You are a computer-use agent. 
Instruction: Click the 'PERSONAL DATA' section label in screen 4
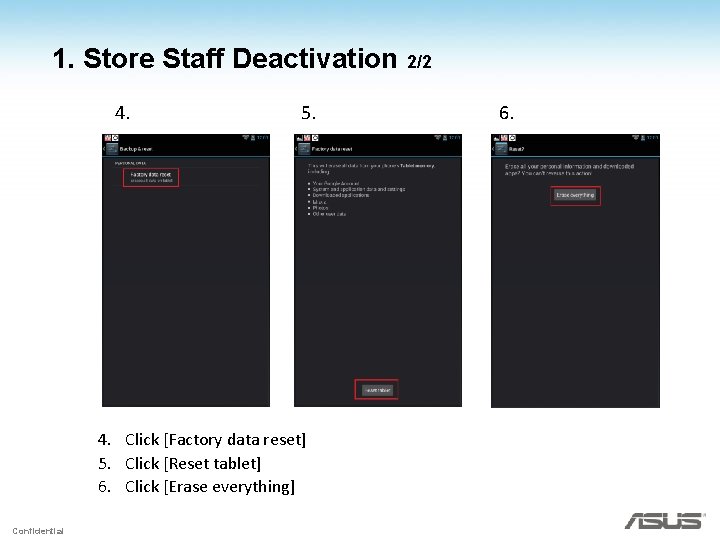(x=130, y=163)
